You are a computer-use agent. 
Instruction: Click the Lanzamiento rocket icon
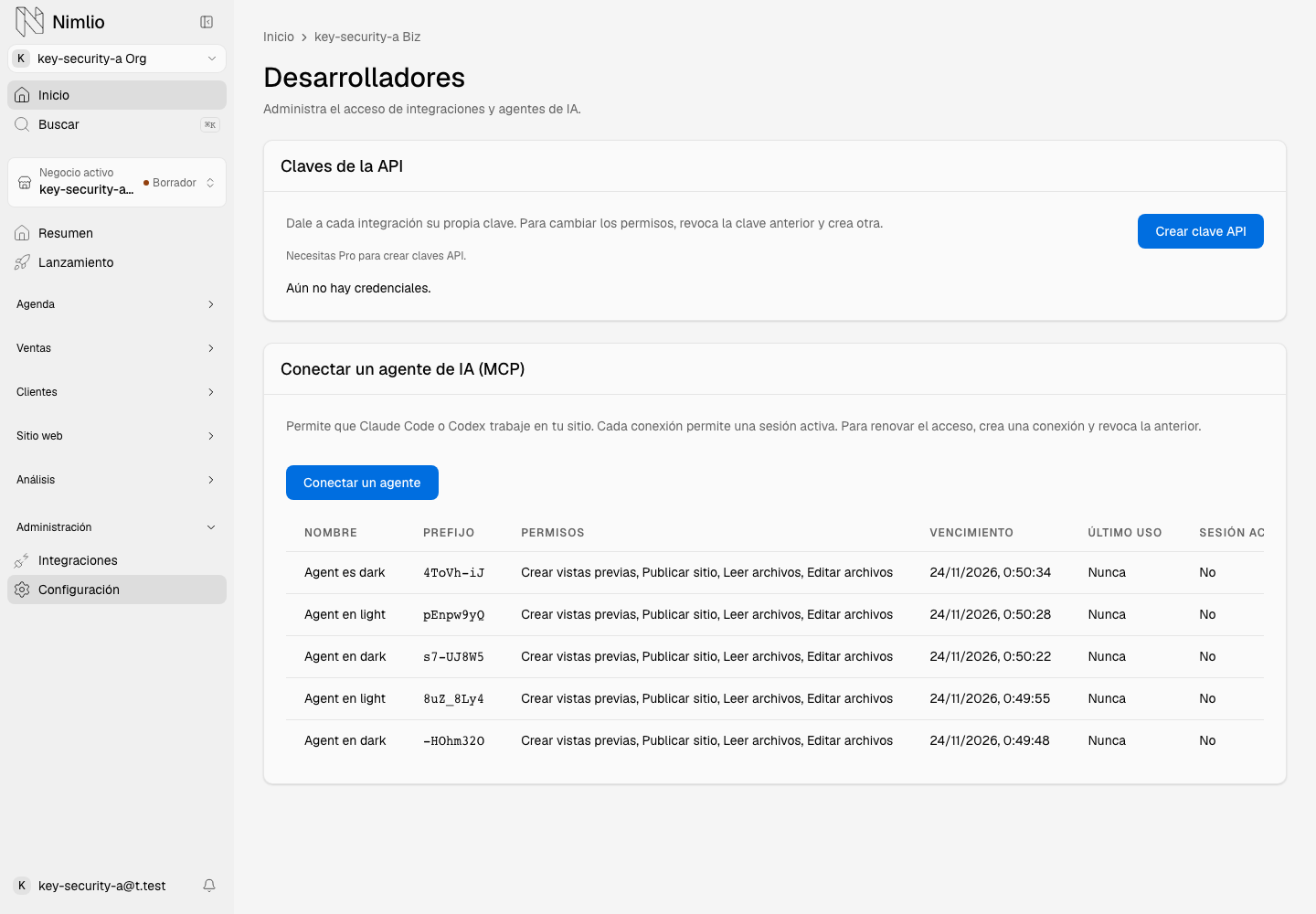tap(22, 262)
